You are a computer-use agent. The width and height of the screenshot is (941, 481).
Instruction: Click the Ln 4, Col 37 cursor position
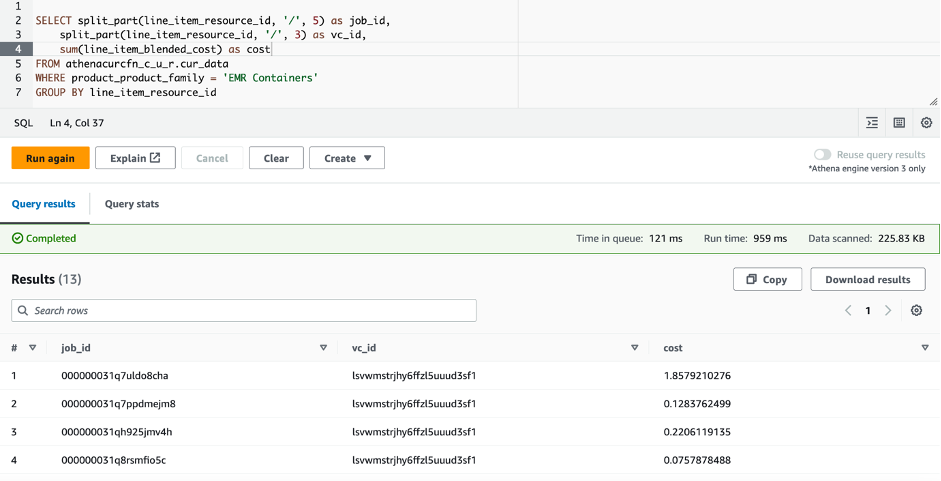point(77,123)
